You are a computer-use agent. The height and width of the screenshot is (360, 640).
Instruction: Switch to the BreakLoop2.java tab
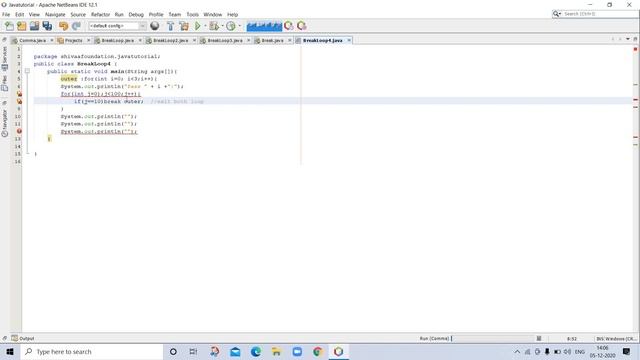[x=171, y=40]
